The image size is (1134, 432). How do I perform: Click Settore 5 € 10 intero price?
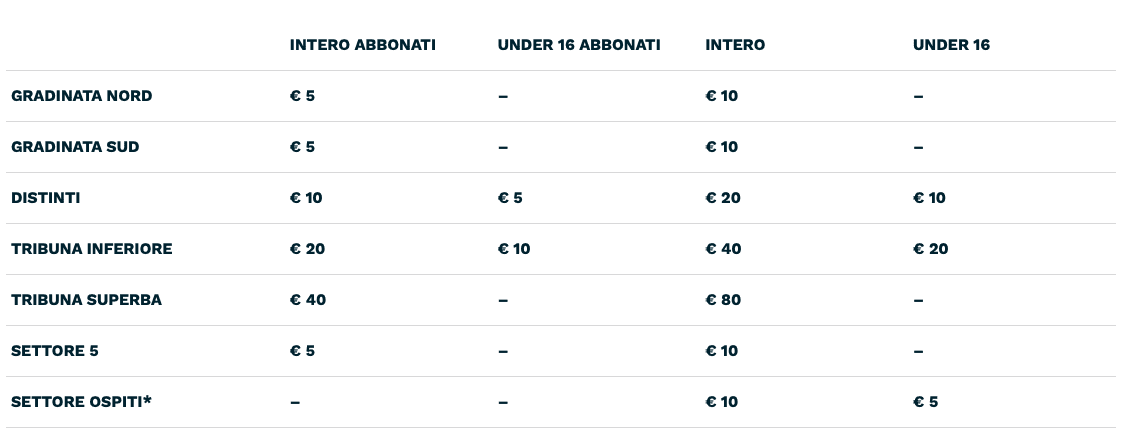point(722,351)
